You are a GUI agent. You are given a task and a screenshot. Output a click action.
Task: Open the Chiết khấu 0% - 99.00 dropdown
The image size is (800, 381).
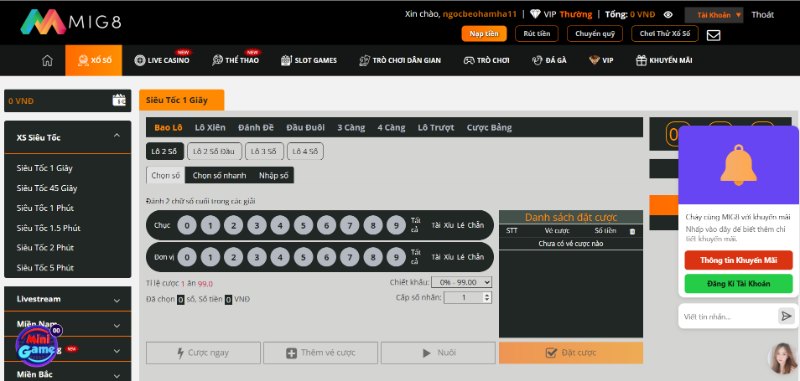click(461, 282)
